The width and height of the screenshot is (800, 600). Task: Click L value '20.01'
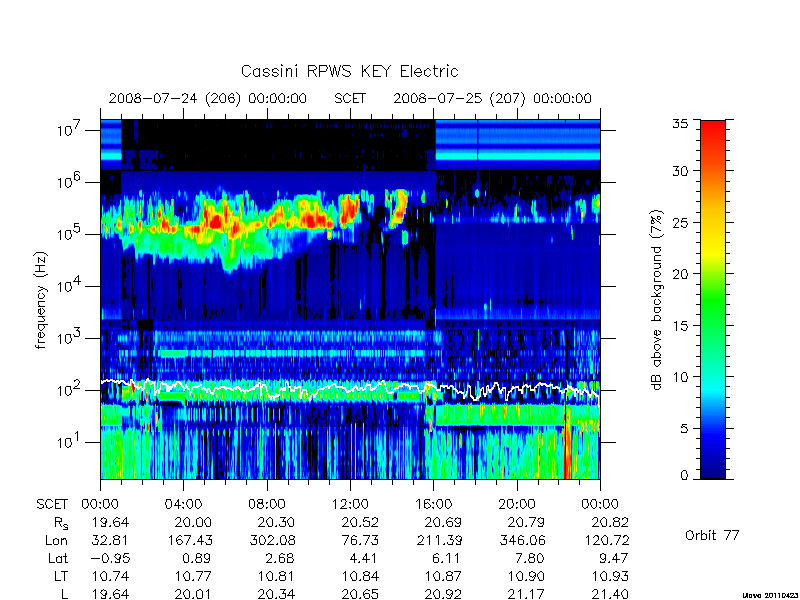(192, 594)
